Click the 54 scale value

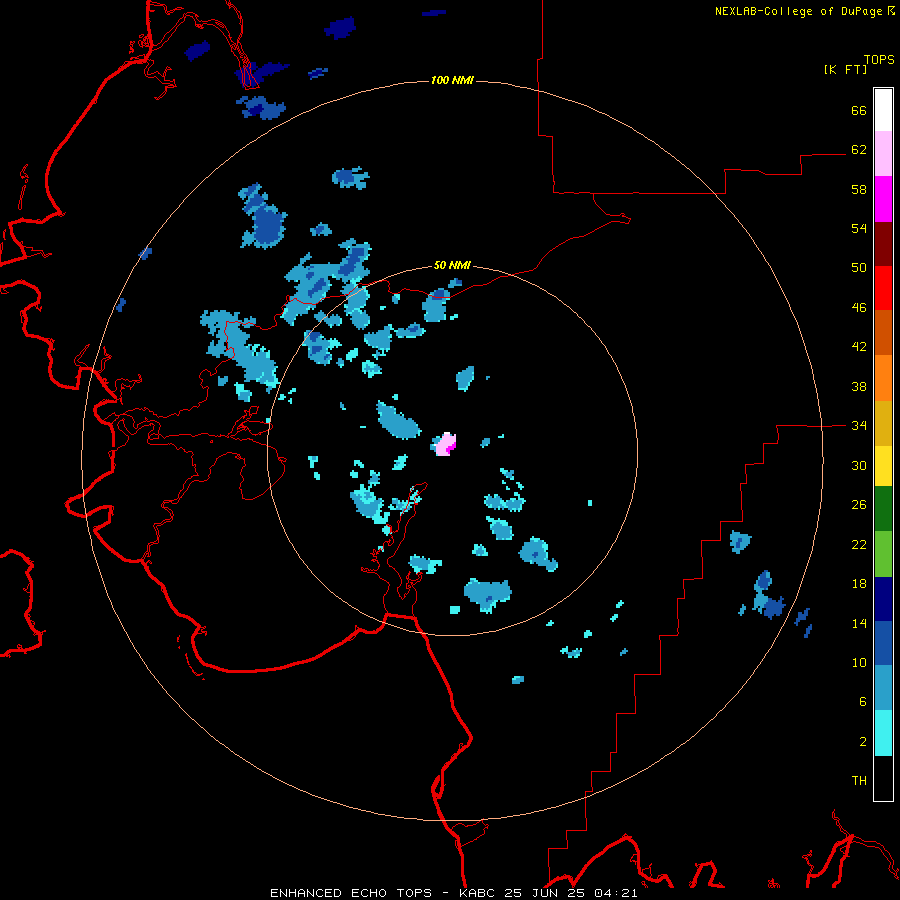(859, 228)
